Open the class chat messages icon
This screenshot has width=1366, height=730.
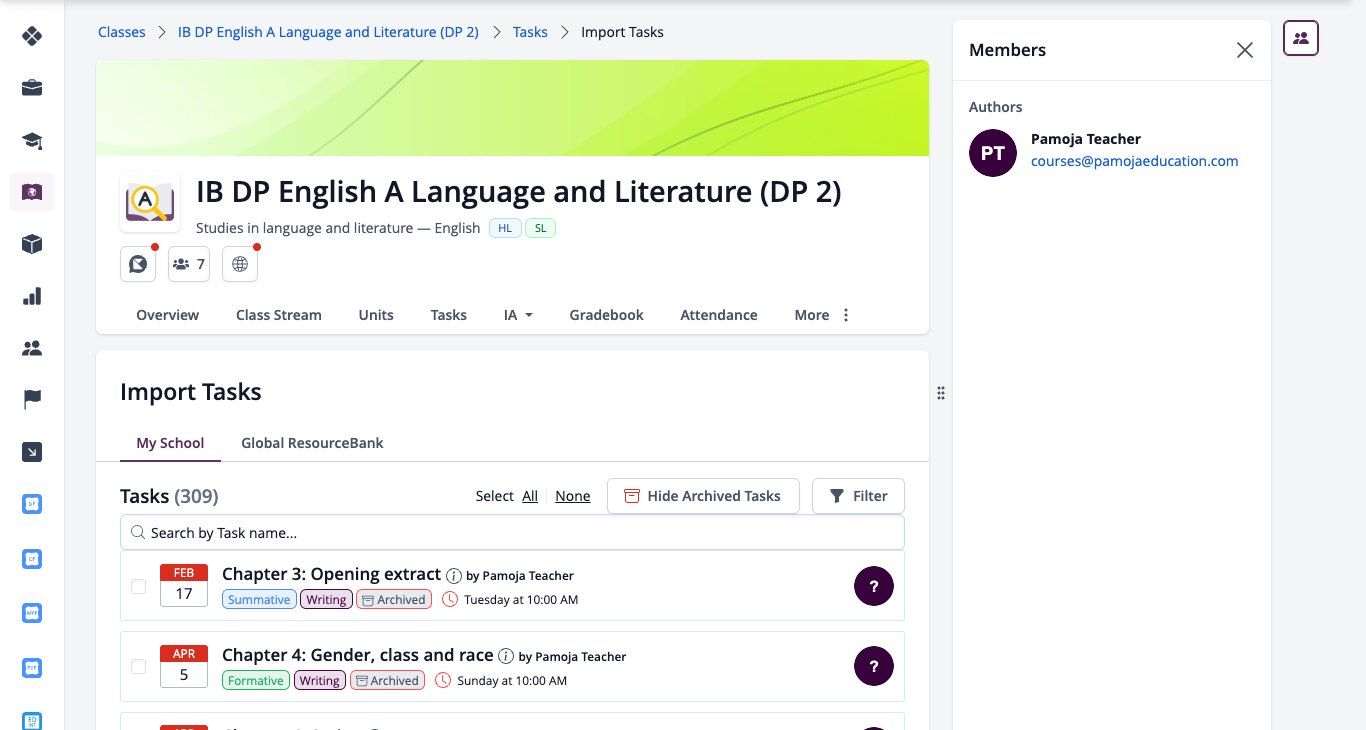(x=138, y=264)
